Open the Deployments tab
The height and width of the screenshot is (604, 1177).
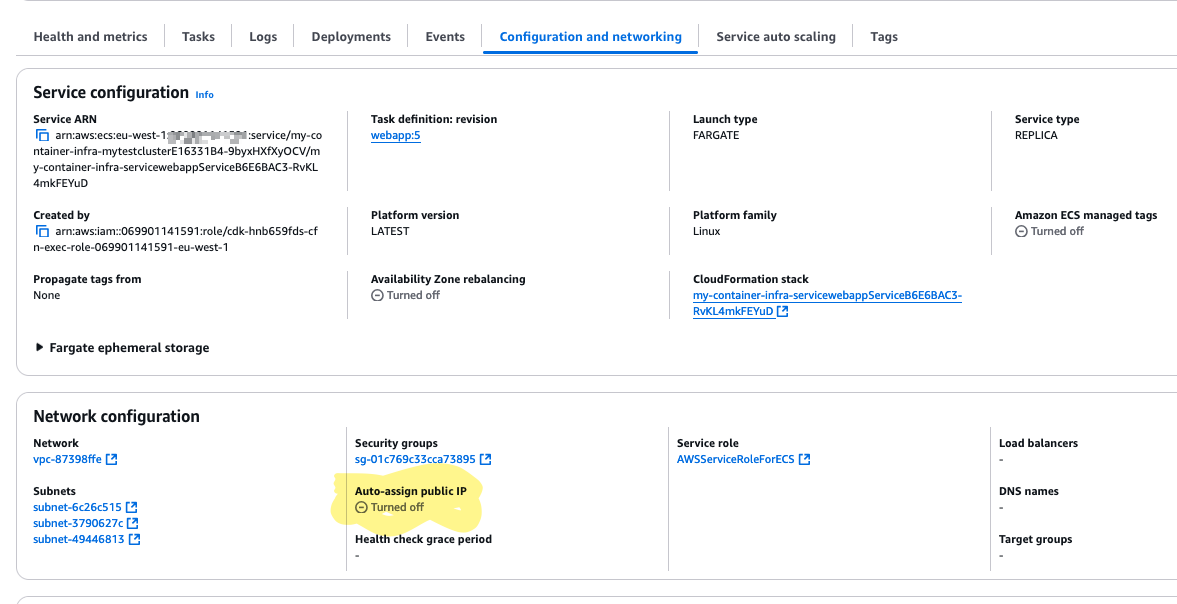pos(351,37)
